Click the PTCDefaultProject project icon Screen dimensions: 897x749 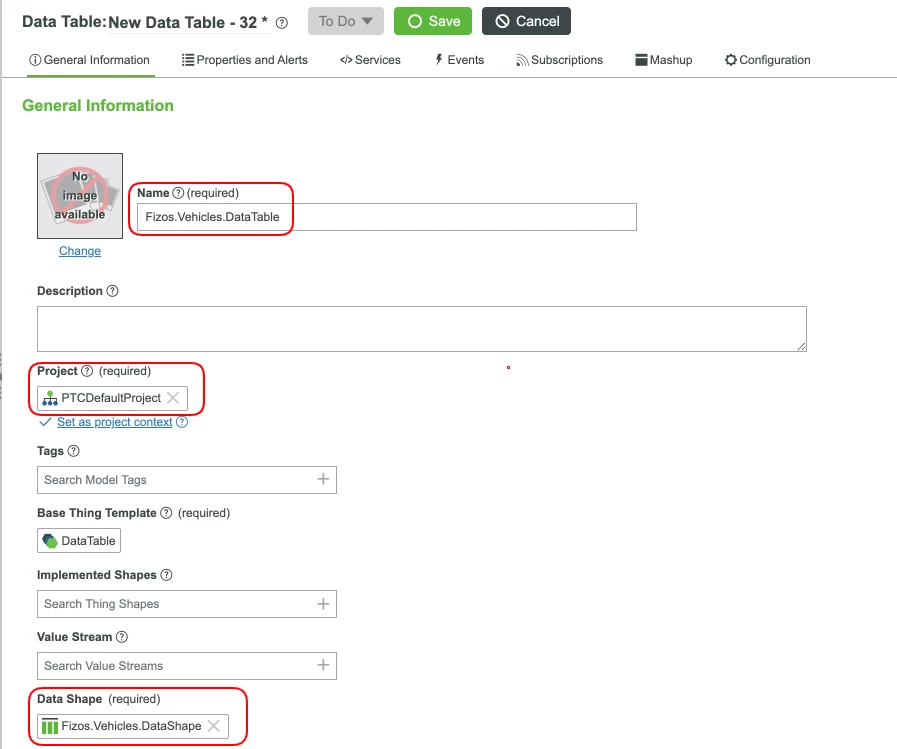(x=50, y=398)
